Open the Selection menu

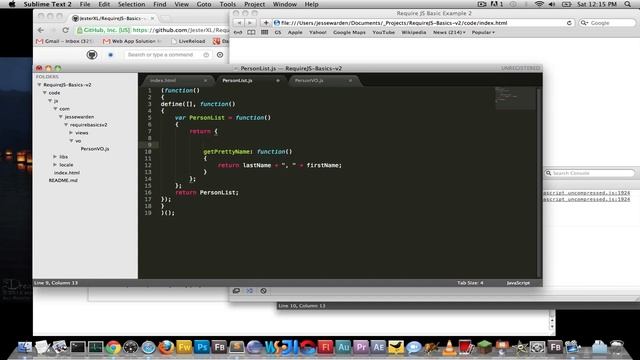click(x=131, y=4)
